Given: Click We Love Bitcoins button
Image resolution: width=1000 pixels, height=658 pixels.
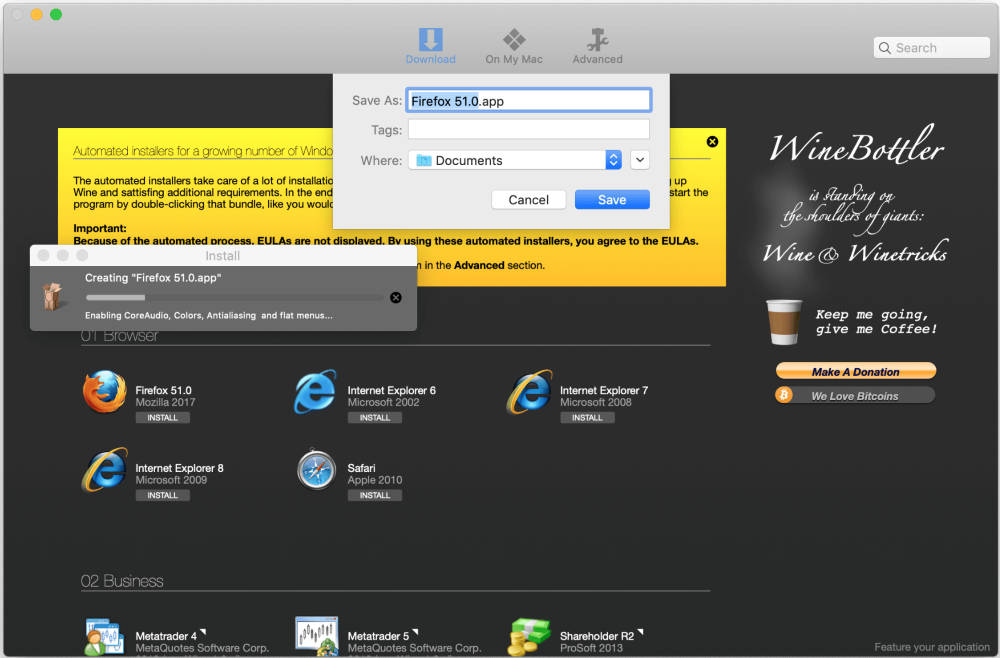Looking at the screenshot, I should [x=855, y=395].
